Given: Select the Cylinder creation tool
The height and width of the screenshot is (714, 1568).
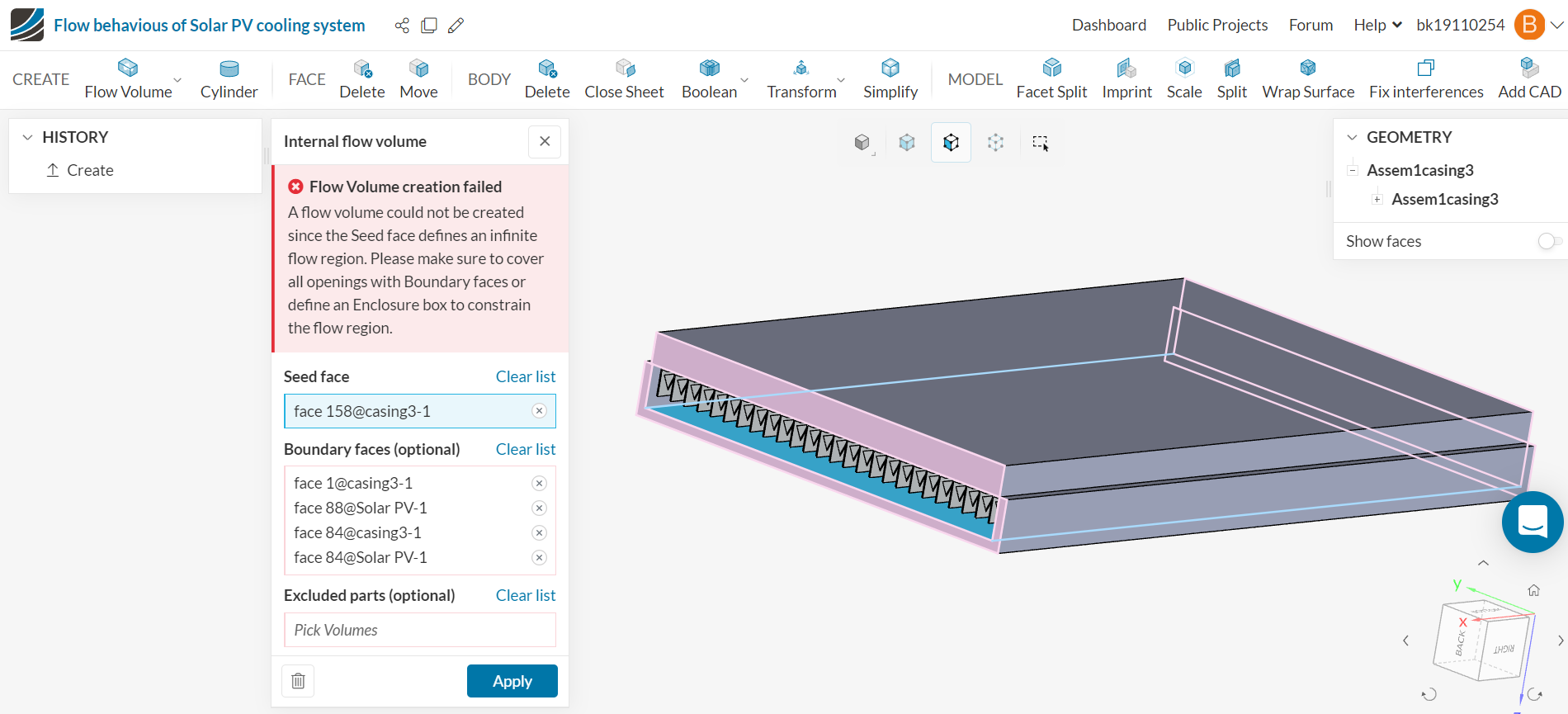Looking at the screenshot, I should [x=229, y=79].
